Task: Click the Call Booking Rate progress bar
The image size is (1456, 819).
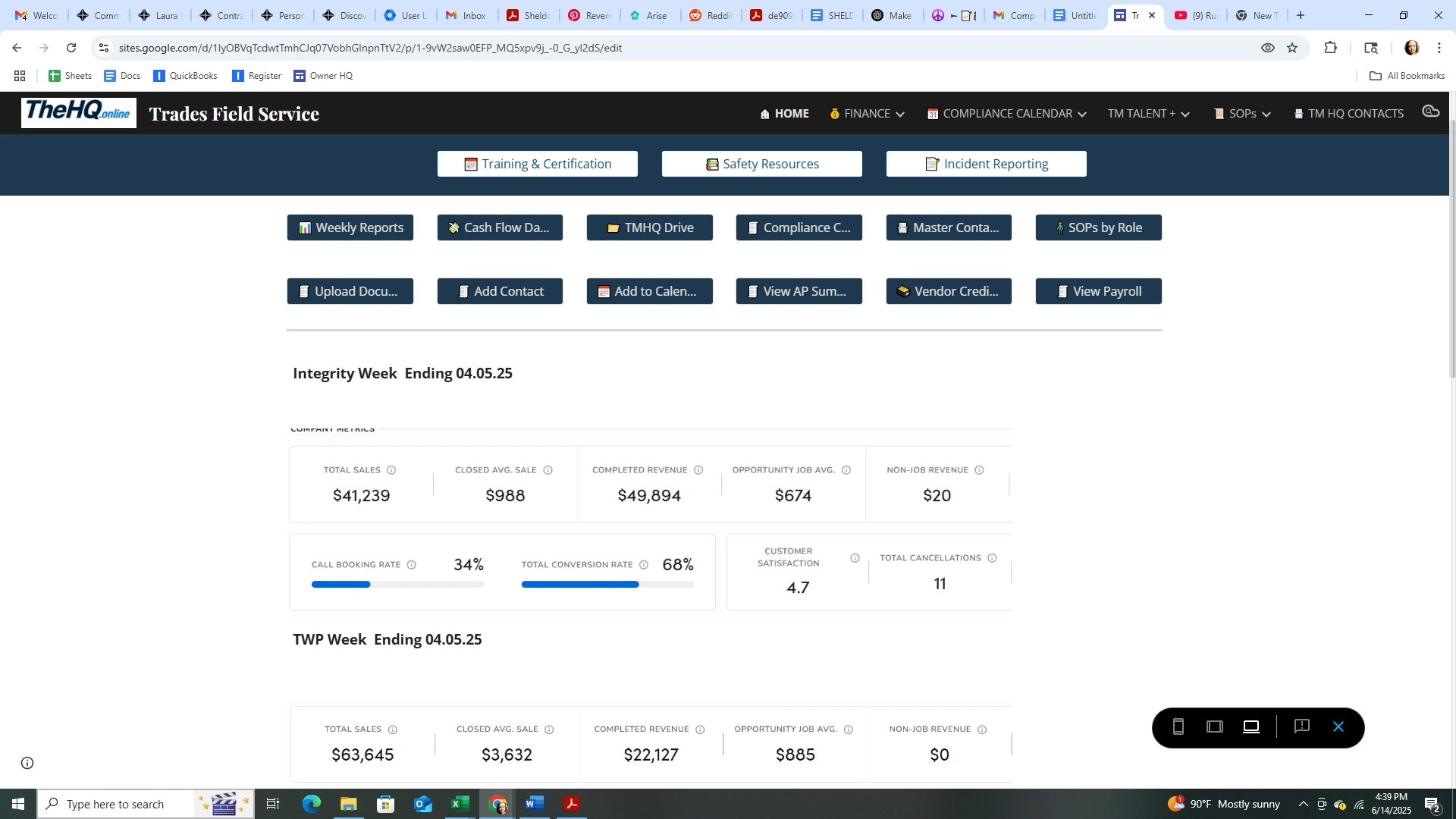Action: coord(397,585)
